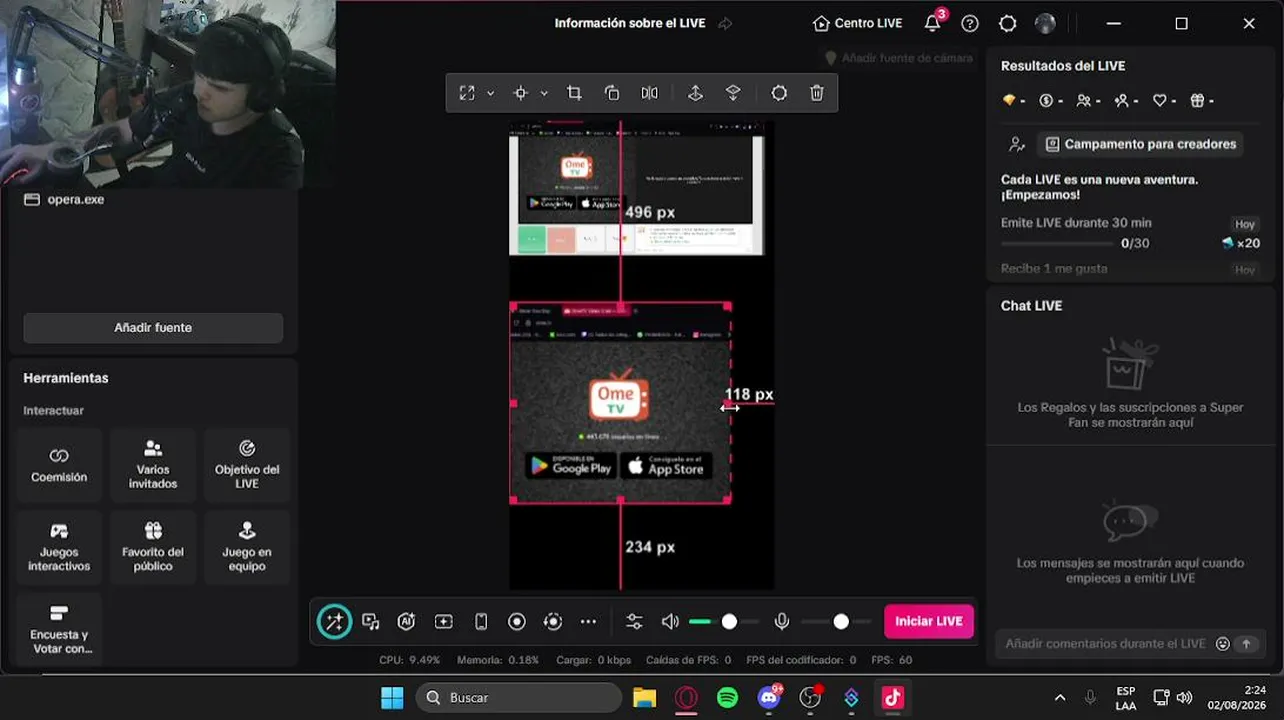Click the center alignment icon
1284x720 pixels.
click(x=520, y=93)
